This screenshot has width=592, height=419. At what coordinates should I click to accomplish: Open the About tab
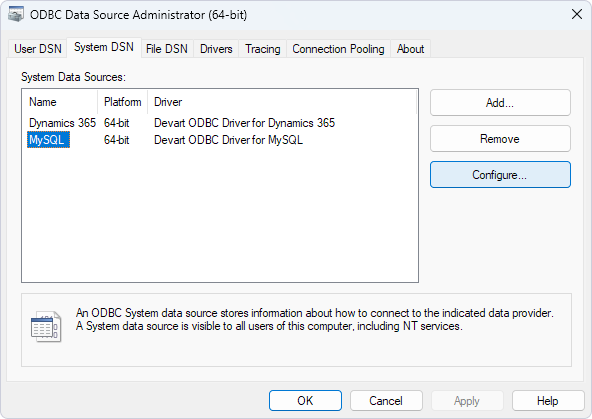[x=410, y=49]
